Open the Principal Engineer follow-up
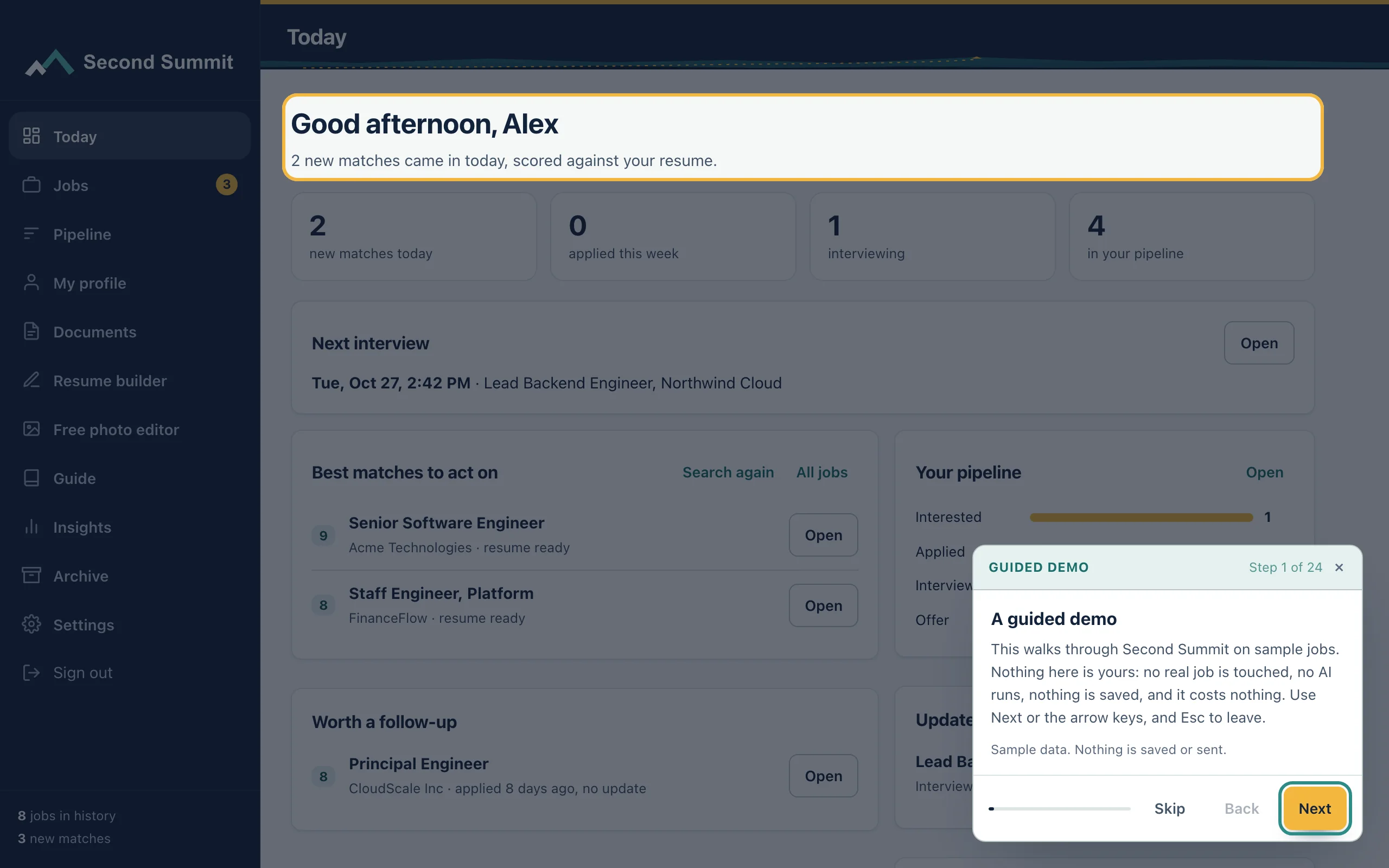This screenshot has height=868, width=1389. [823, 776]
